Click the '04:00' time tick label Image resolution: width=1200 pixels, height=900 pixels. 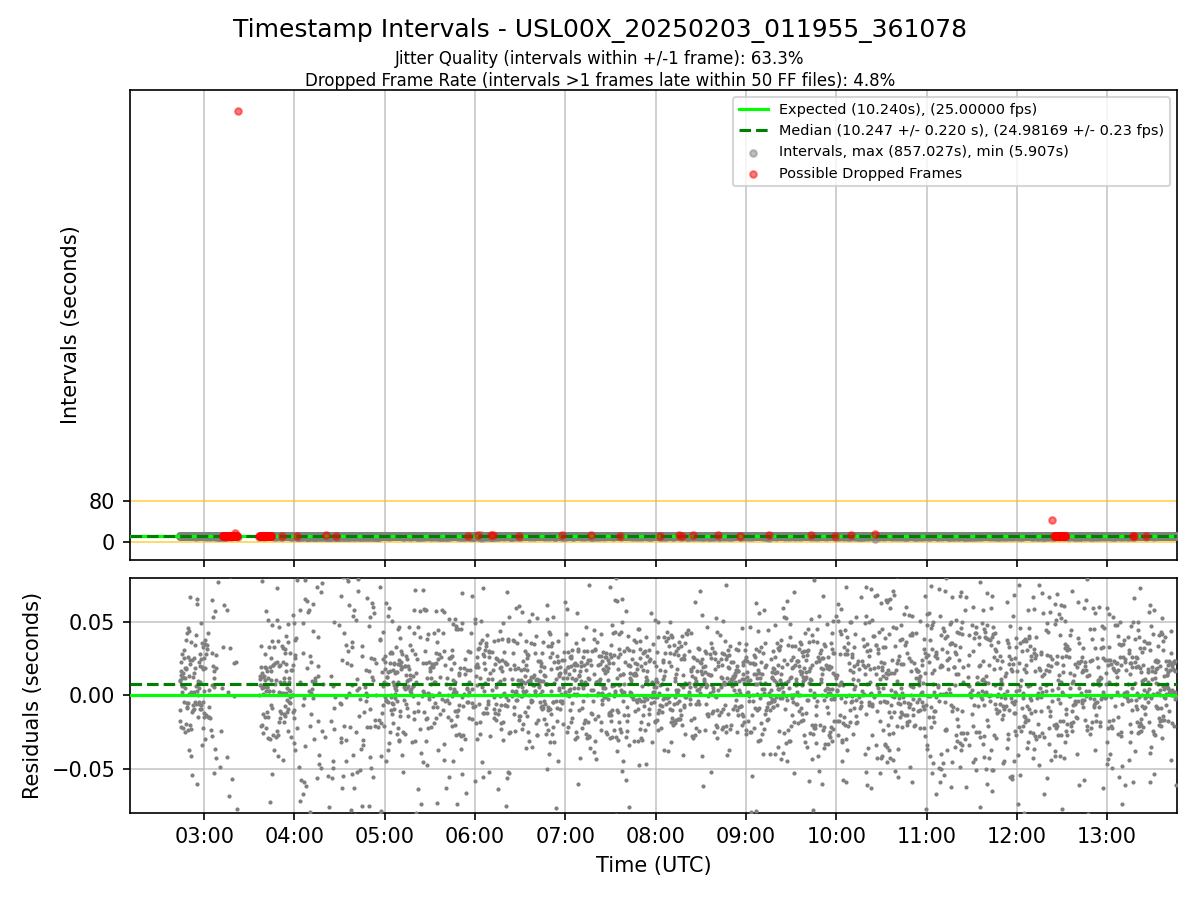point(294,834)
